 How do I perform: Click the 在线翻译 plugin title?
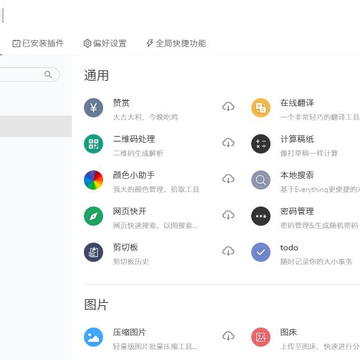click(x=297, y=103)
